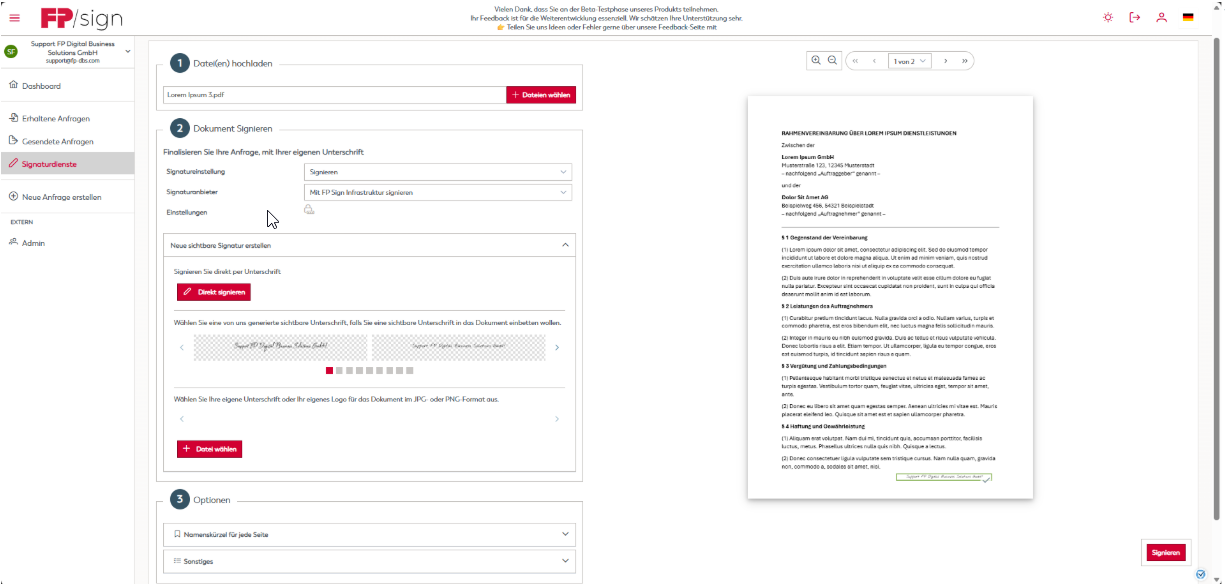Screen dimensions: 1225x584
Task: Go to next page arrow
Action: 946,61
